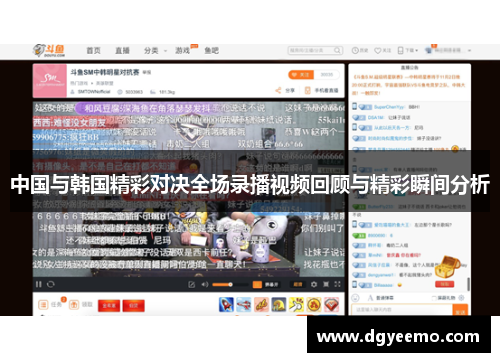Image resolution: width=500 pixels, height=362 pixels.
Task: Click the first red button below the player
Action: [109, 306]
